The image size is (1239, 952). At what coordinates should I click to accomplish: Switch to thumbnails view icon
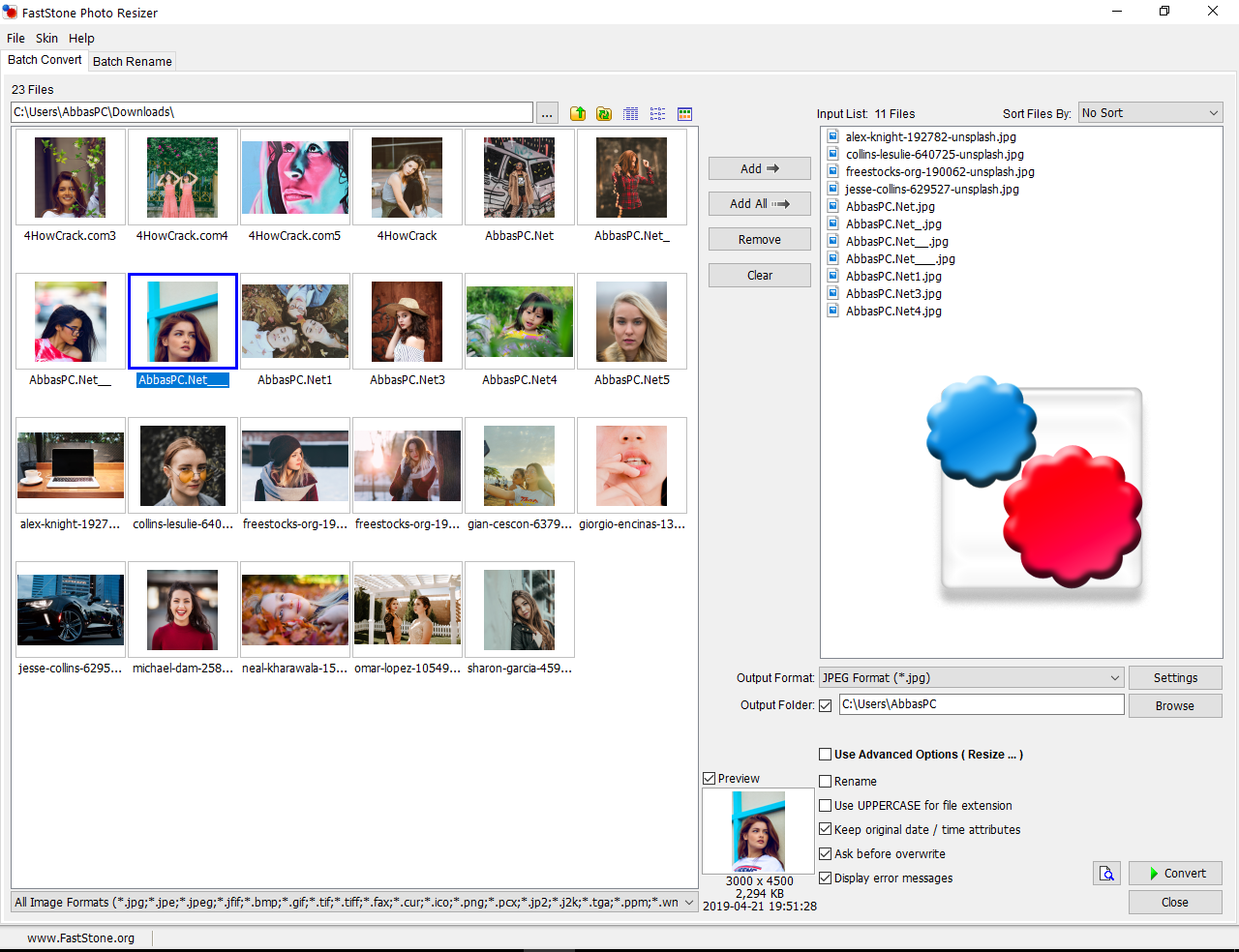click(685, 114)
